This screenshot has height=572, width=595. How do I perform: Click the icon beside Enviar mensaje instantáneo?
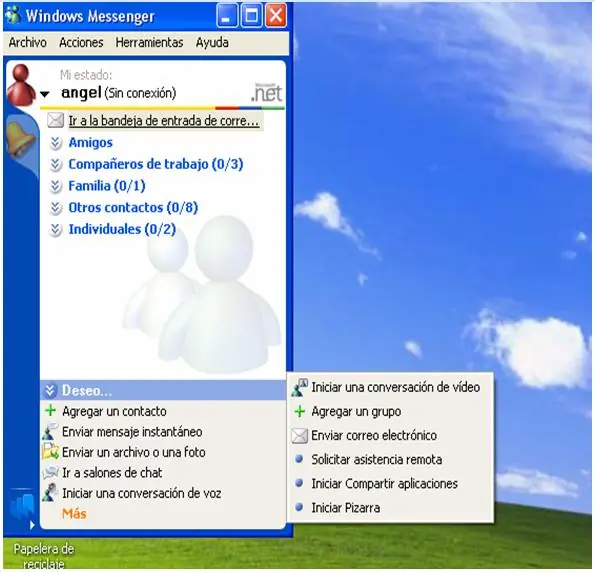pos(50,431)
